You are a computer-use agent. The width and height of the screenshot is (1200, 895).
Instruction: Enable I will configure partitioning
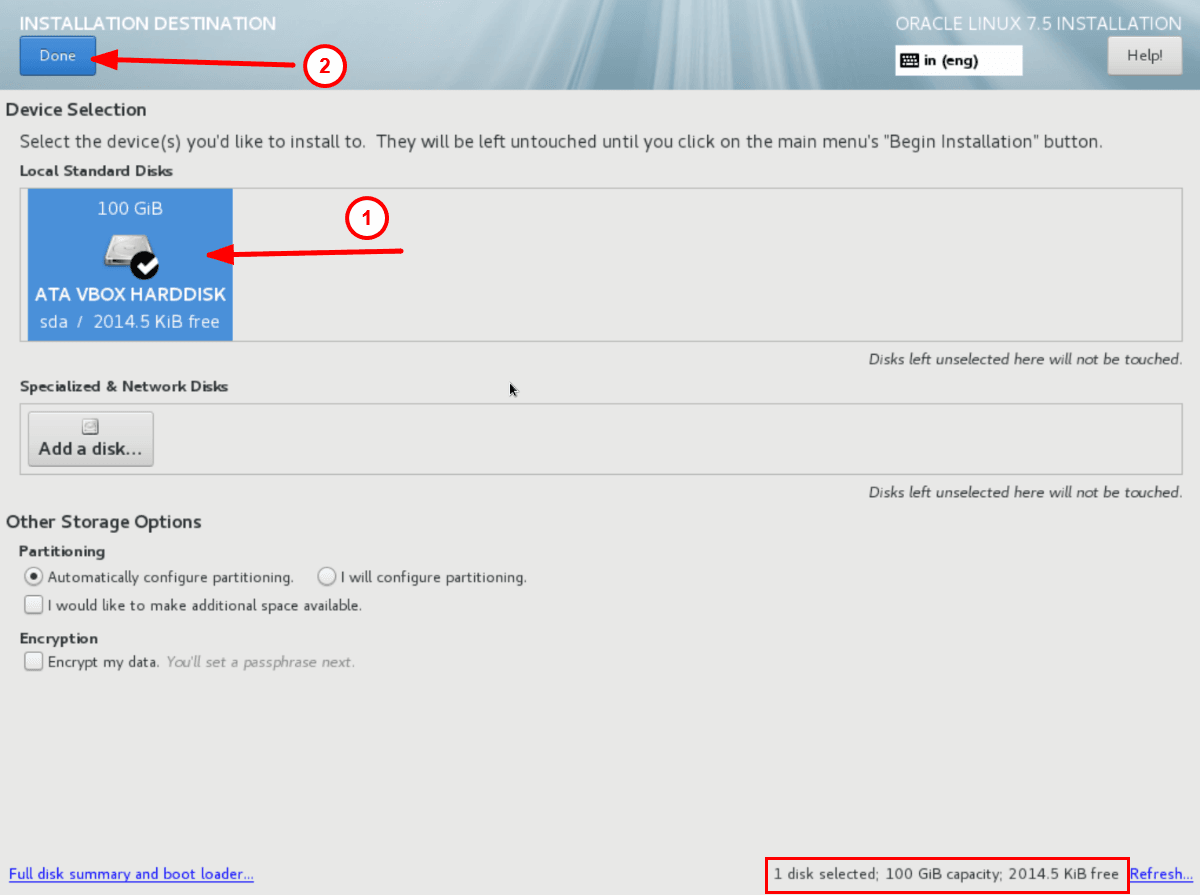click(327, 577)
